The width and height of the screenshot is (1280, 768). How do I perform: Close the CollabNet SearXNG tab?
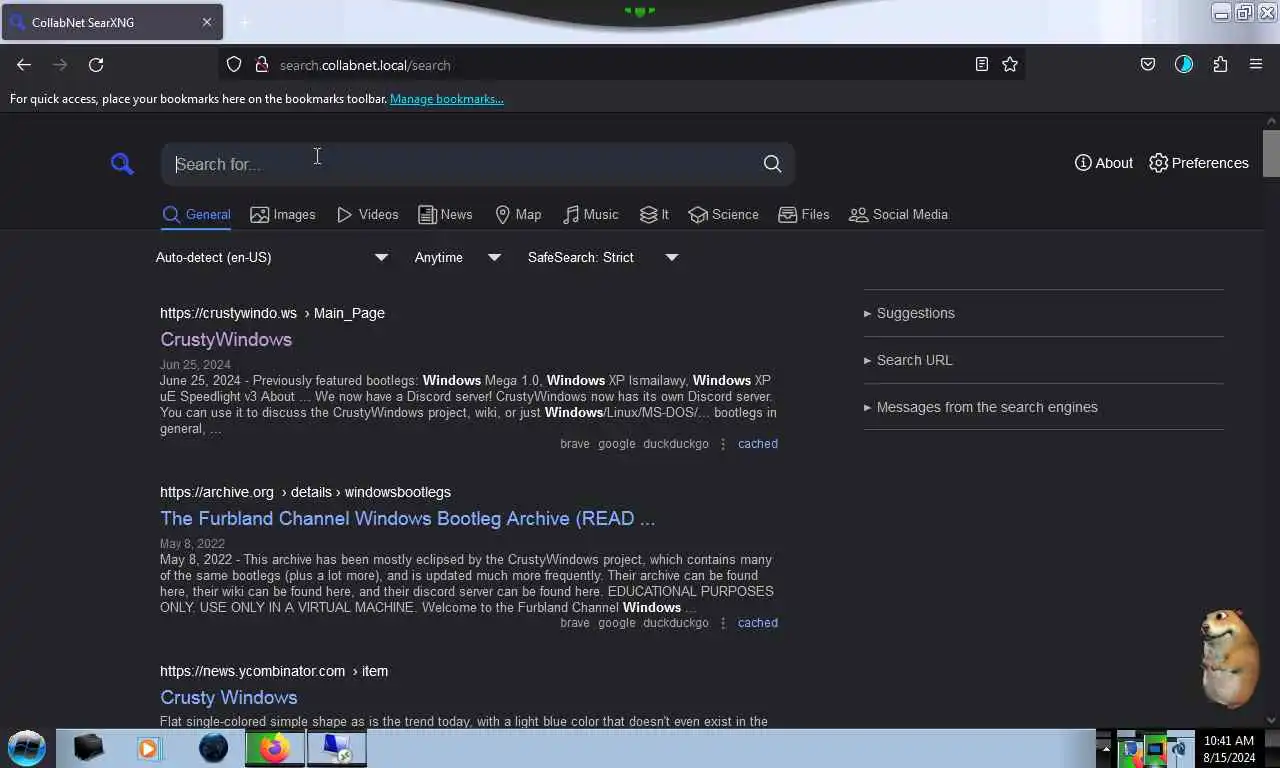(207, 22)
